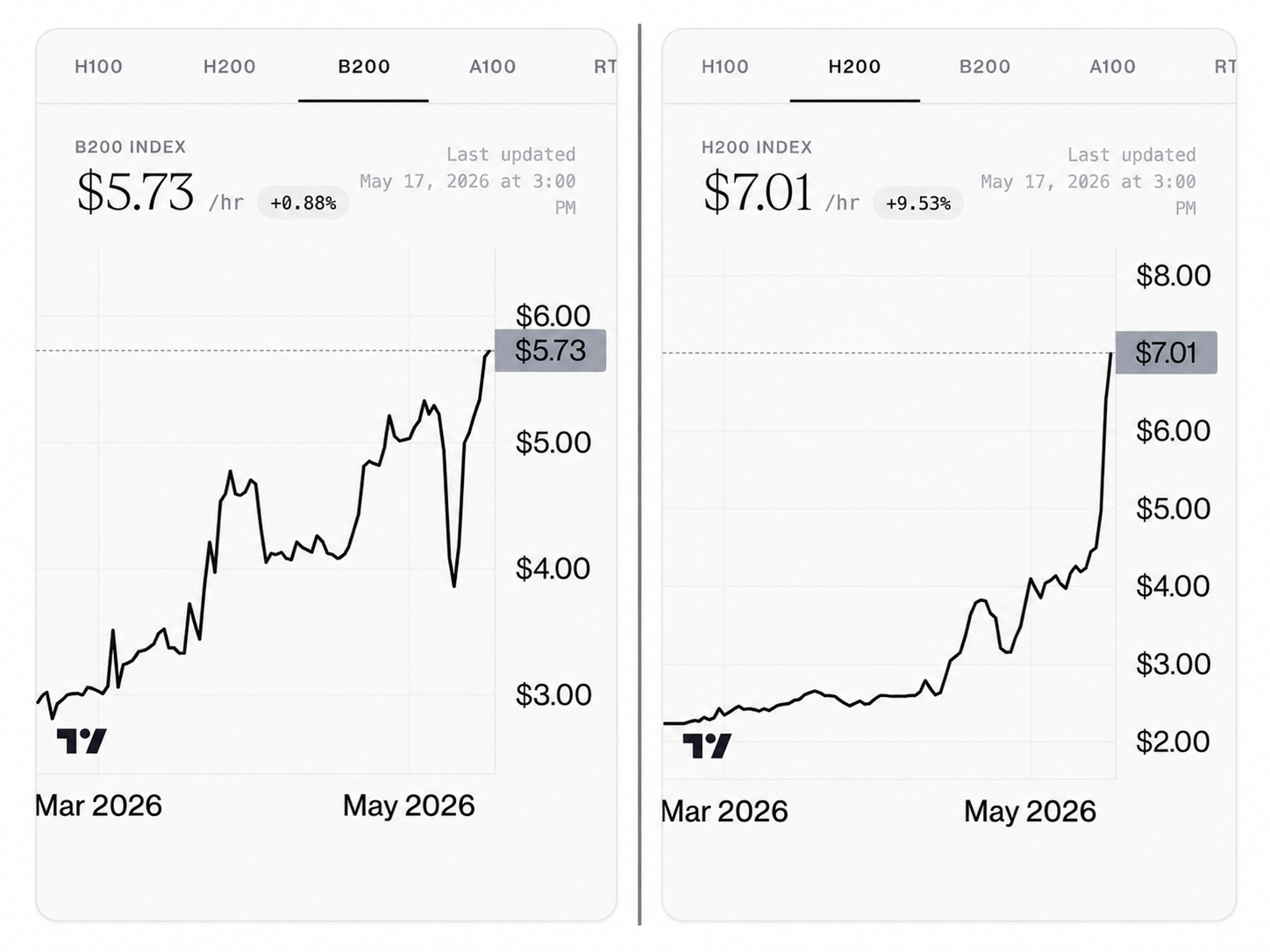Click the $7.01 price marker on axis
Image resolution: width=1270 pixels, height=952 pixels.
(1166, 352)
